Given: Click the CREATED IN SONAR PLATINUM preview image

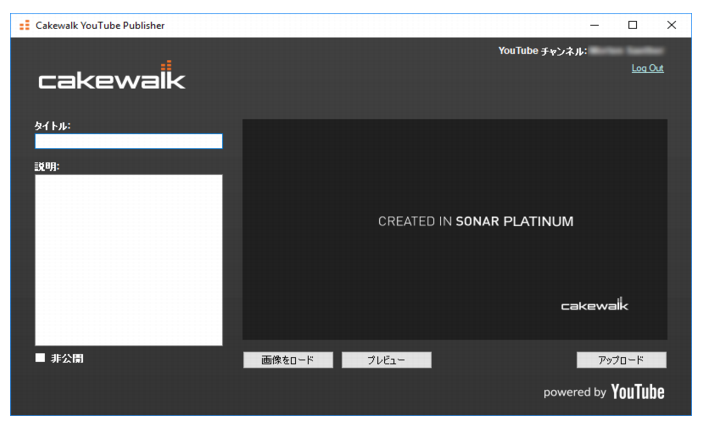Looking at the screenshot, I should tap(455, 229).
